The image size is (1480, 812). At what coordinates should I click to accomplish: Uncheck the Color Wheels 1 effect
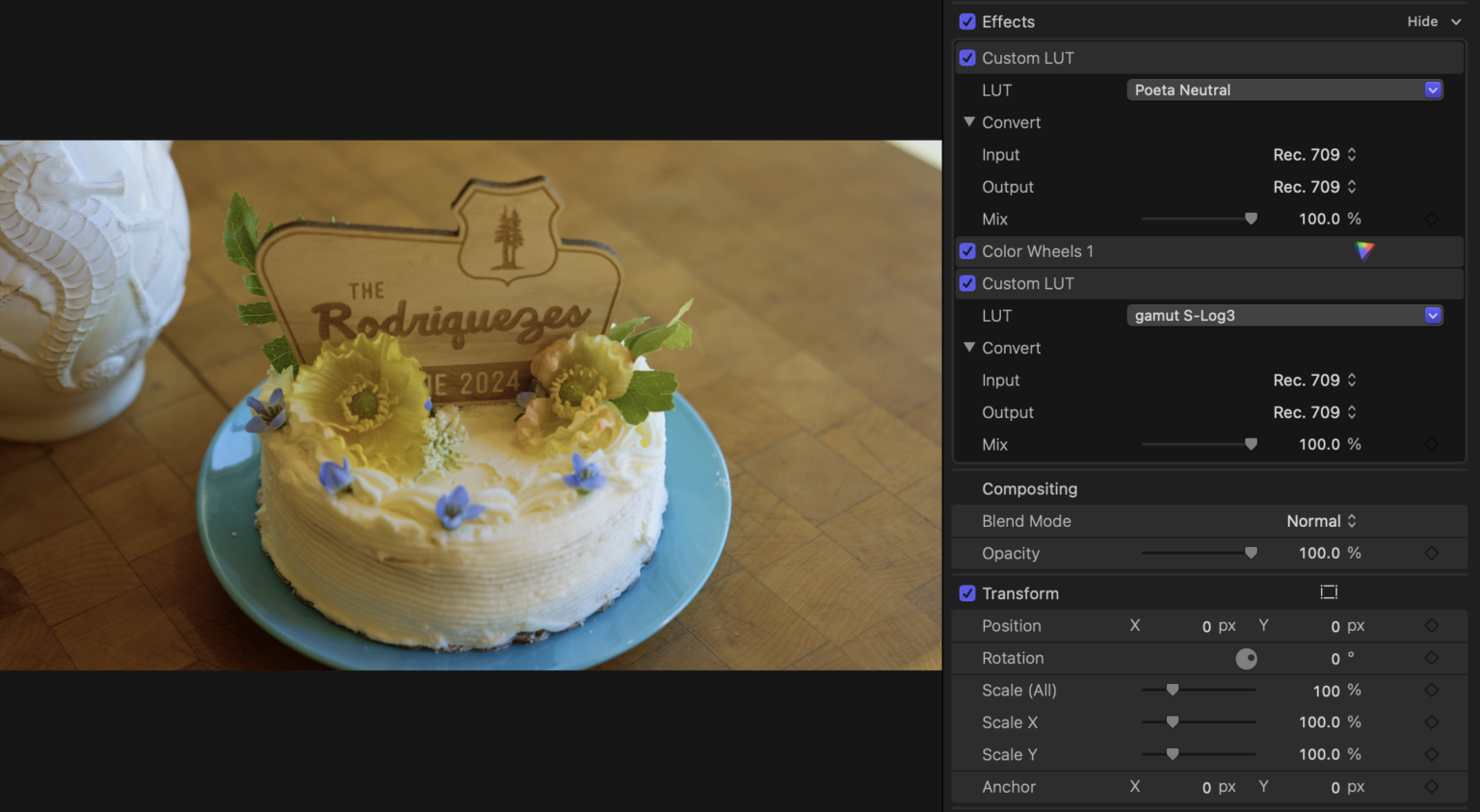pyautogui.click(x=966, y=251)
